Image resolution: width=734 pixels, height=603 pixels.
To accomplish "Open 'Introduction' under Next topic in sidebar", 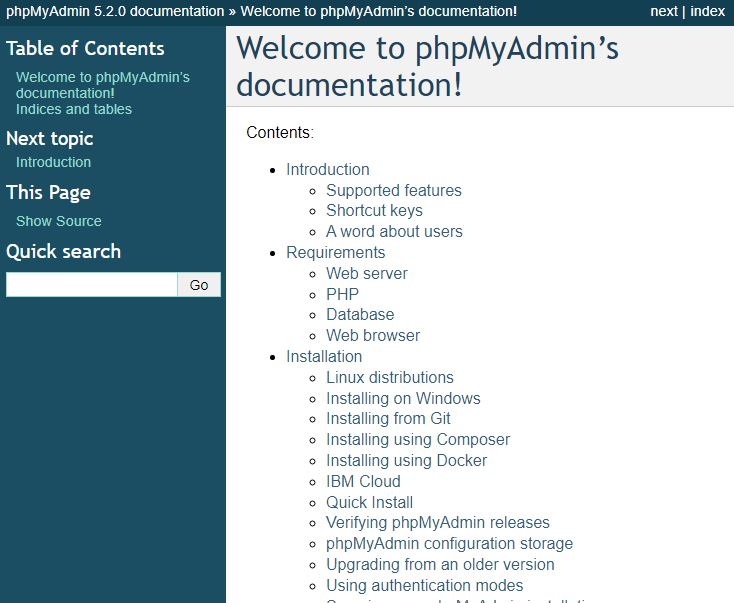I will point(53,162).
